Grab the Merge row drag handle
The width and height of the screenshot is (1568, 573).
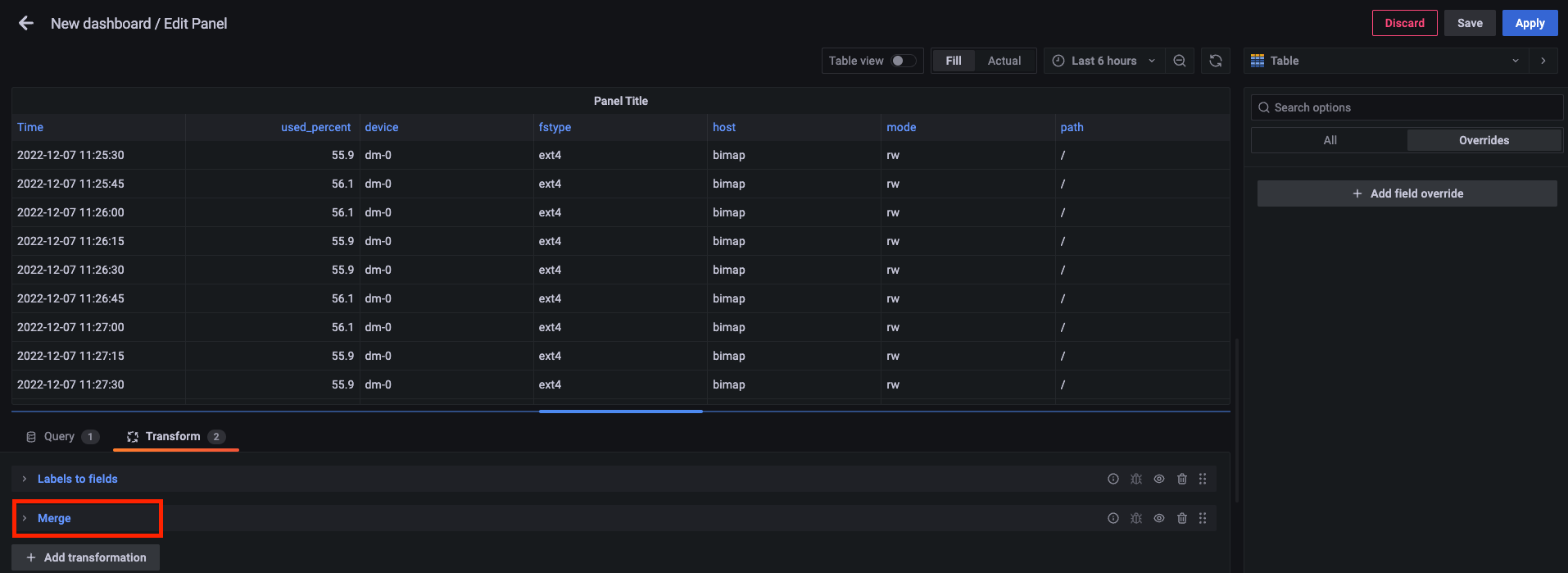(x=1203, y=518)
